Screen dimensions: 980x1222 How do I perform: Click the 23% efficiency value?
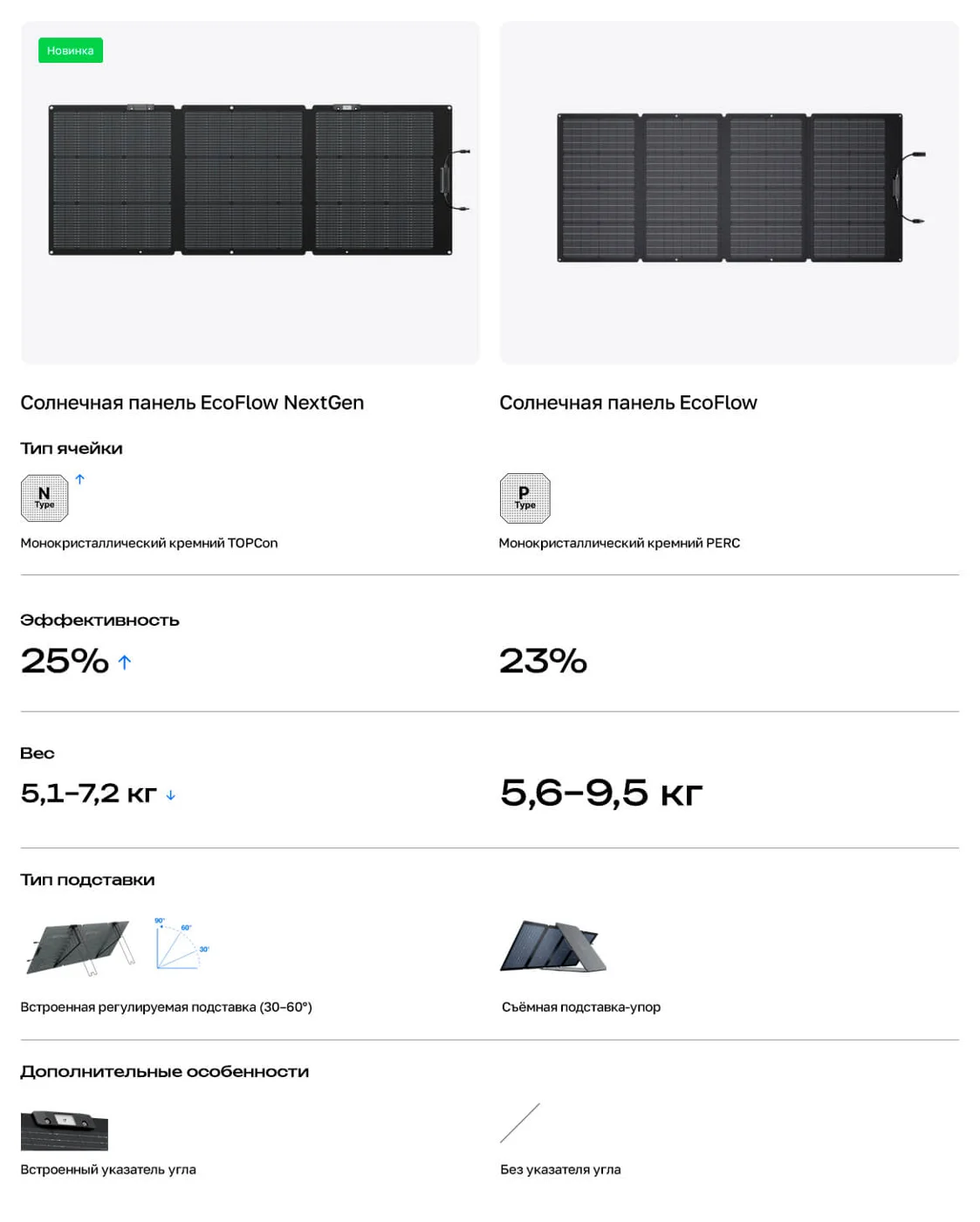[x=543, y=661]
